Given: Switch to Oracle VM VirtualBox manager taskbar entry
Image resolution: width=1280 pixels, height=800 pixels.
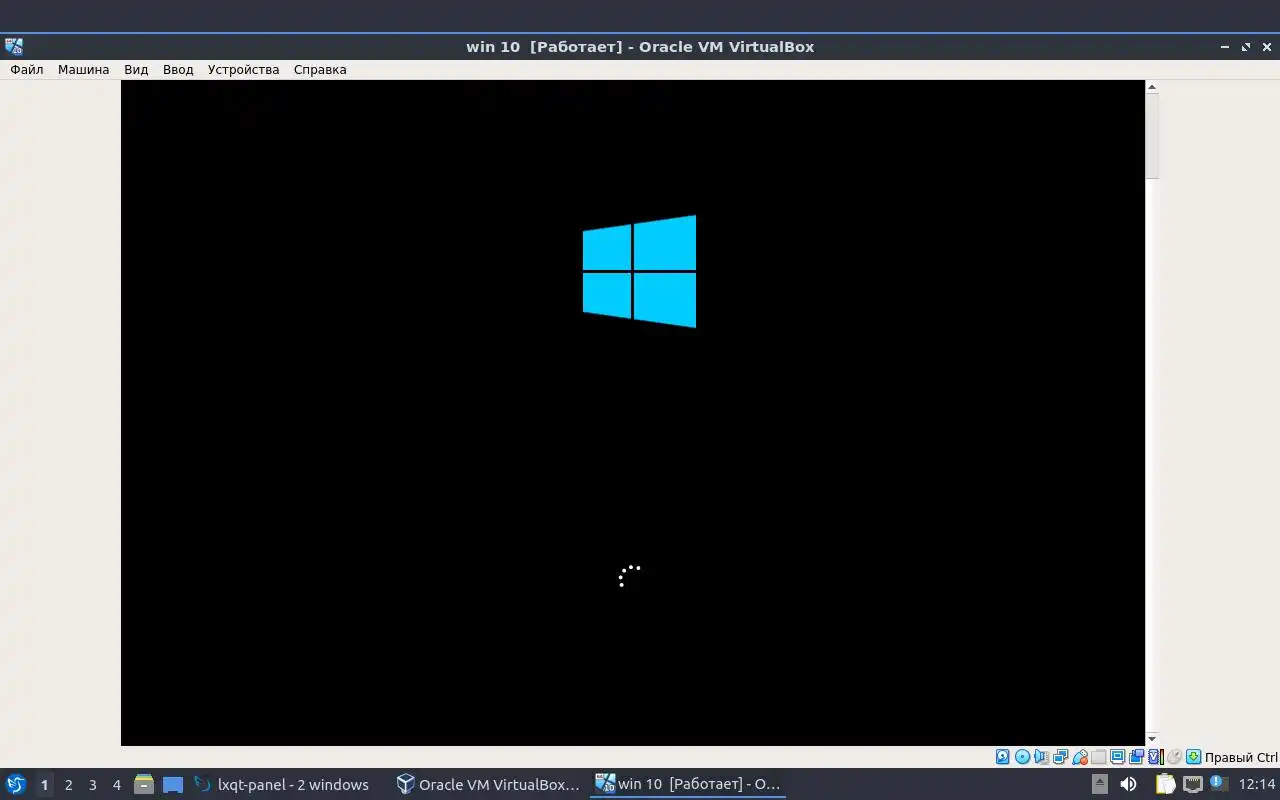Looking at the screenshot, I should point(488,784).
